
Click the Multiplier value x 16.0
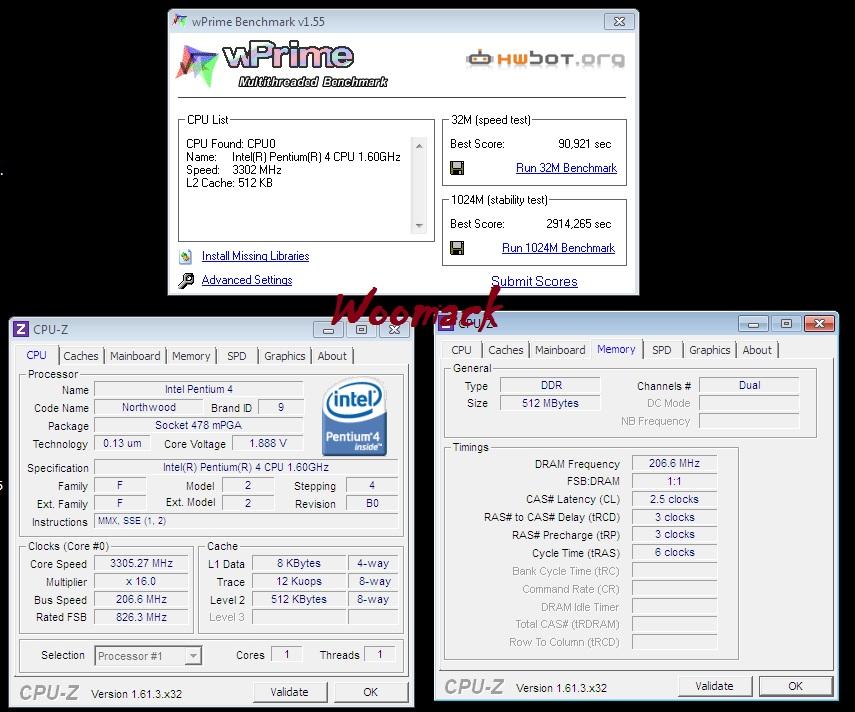141,582
